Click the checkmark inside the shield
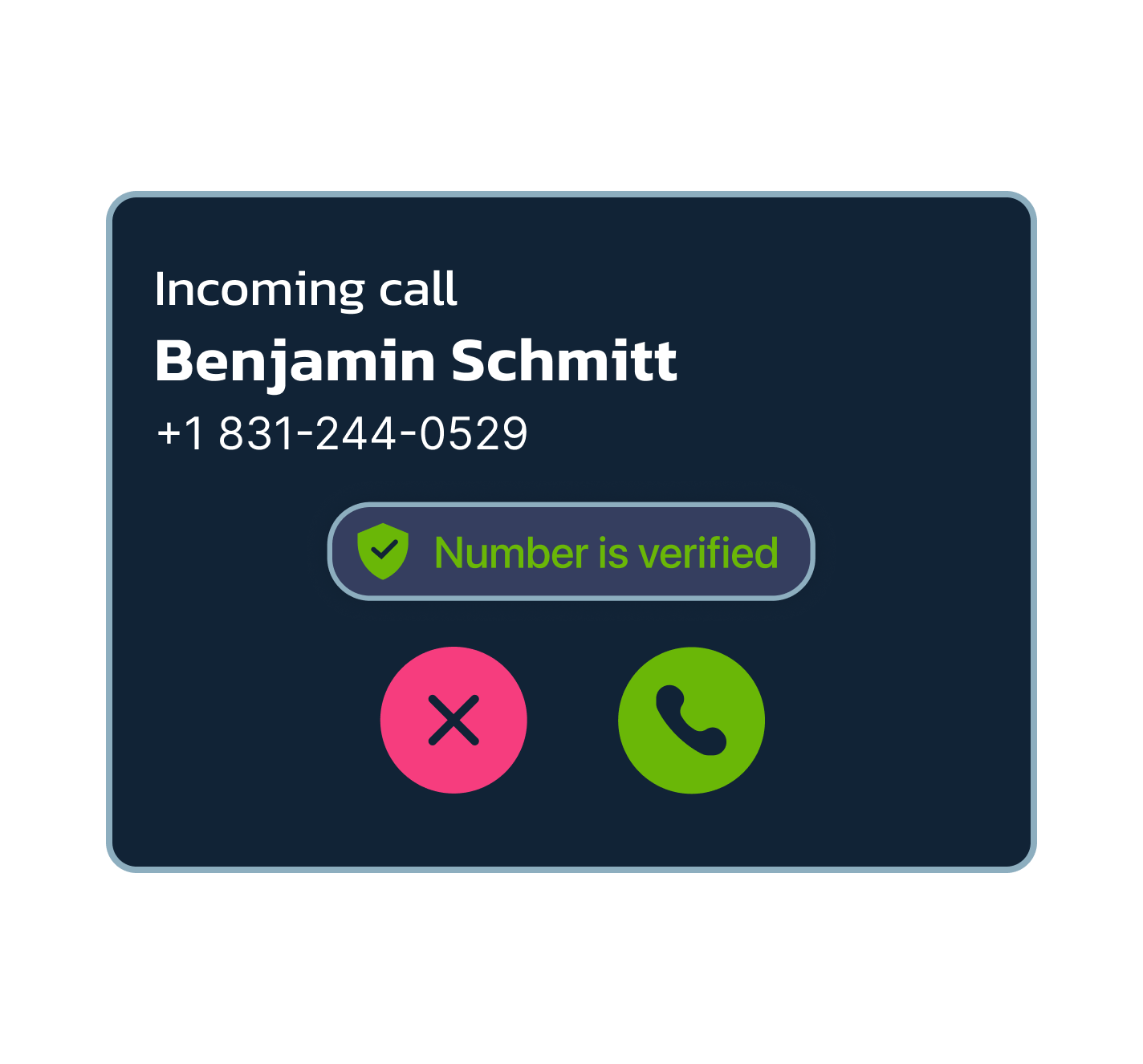Viewport: 1143px width, 1064px height. 384,550
